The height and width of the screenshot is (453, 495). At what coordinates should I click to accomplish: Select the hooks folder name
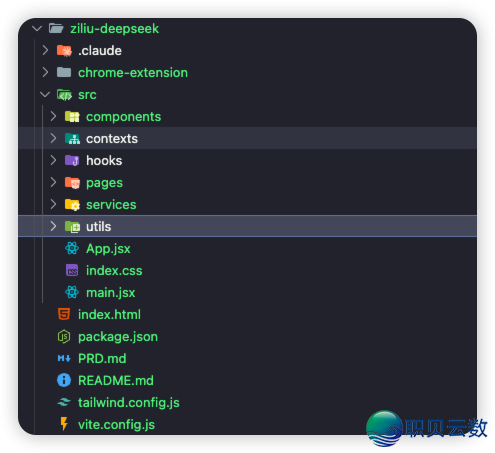pos(104,161)
